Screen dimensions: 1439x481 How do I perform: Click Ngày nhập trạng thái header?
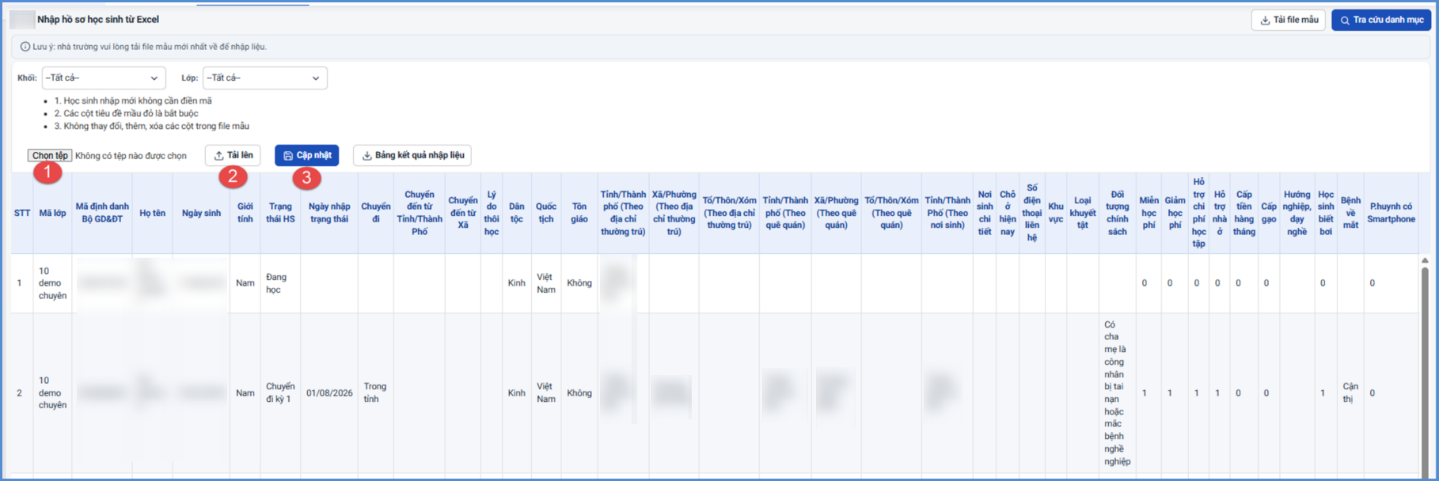pos(329,213)
